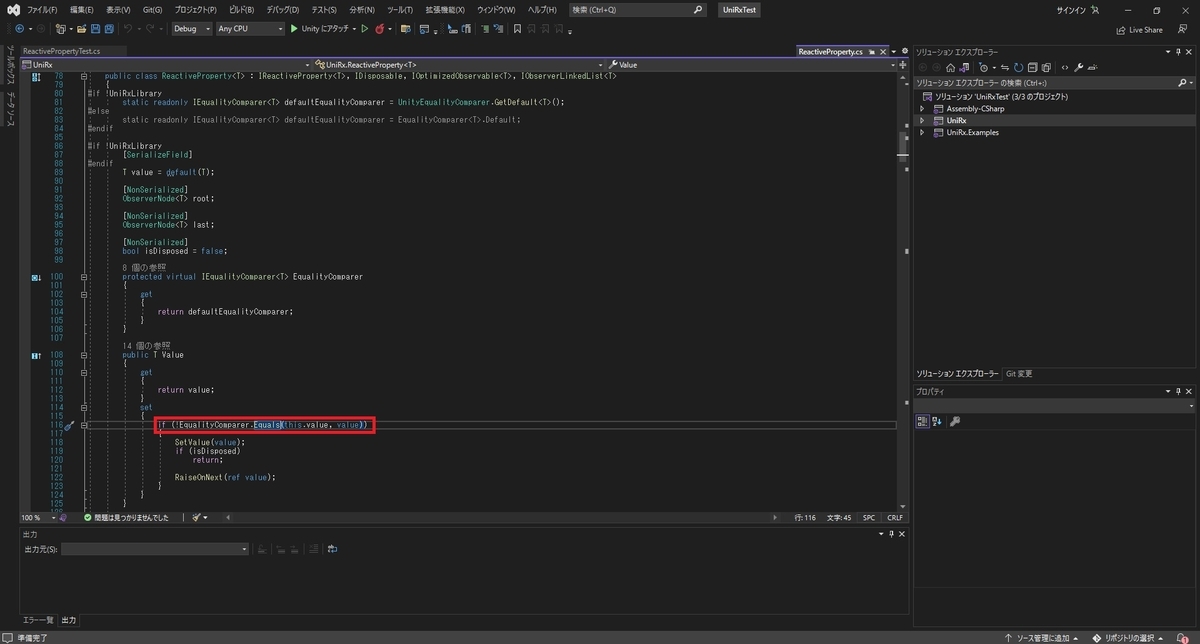
Task: Click the bookmark icon in main toolbar
Action: (517, 29)
